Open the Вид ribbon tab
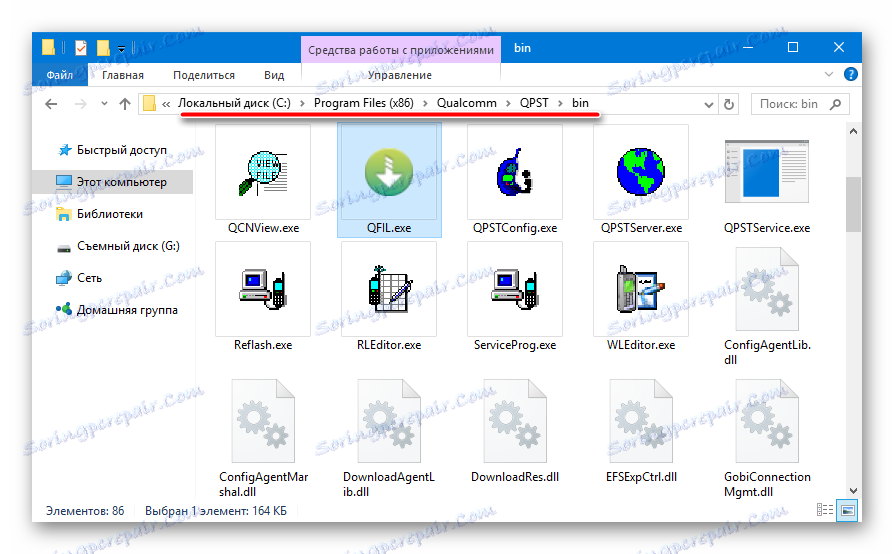Screen dimensions: 894x554 pyautogui.click(x=274, y=75)
